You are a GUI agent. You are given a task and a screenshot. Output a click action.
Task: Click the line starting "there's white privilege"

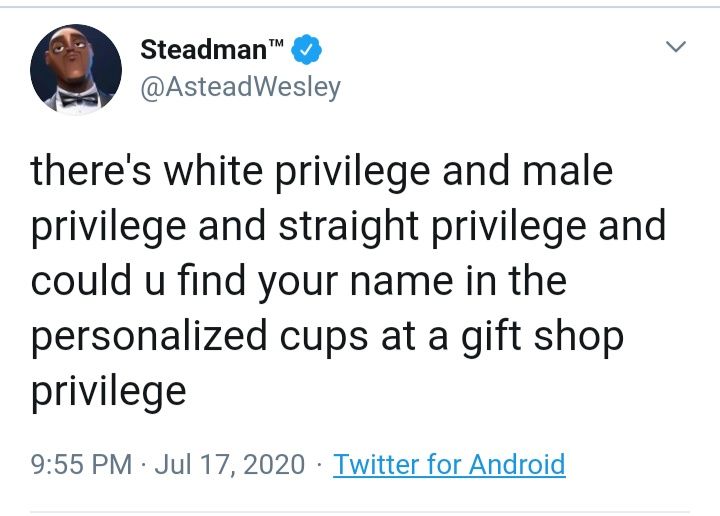tap(321, 171)
